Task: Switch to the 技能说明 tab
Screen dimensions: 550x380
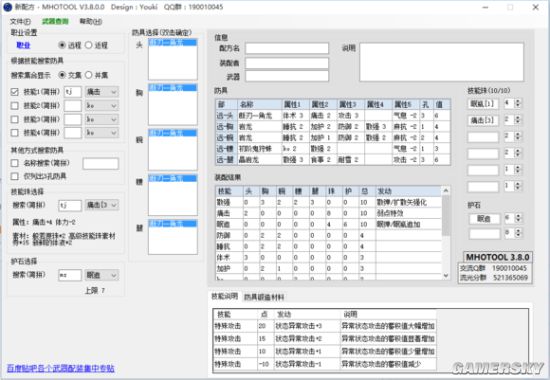Action: pyautogui.click(x=224, y=296)
